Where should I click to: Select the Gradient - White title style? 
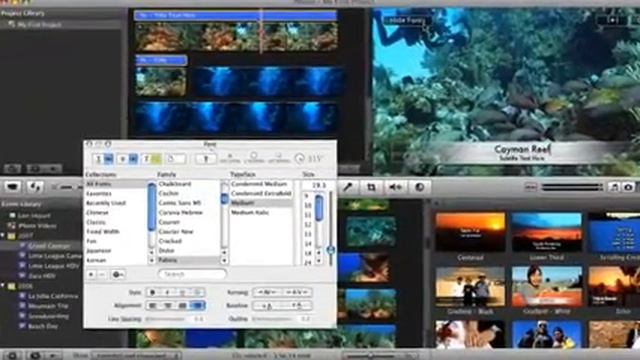[x=547, y=287]
